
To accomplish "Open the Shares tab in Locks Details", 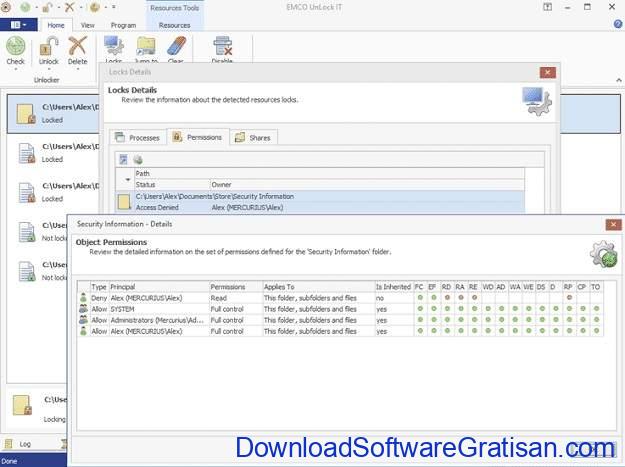I will pyautogui.click(x=253, y=137).
